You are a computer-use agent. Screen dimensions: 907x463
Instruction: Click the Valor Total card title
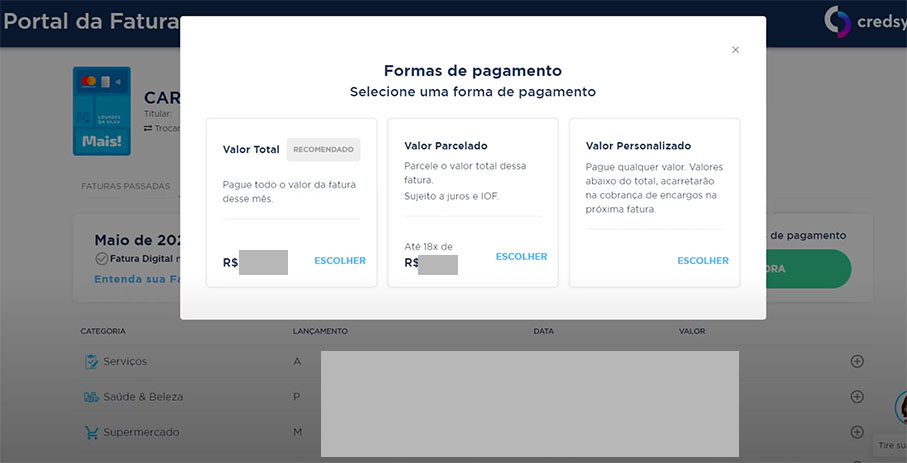[x=251, y=149]
